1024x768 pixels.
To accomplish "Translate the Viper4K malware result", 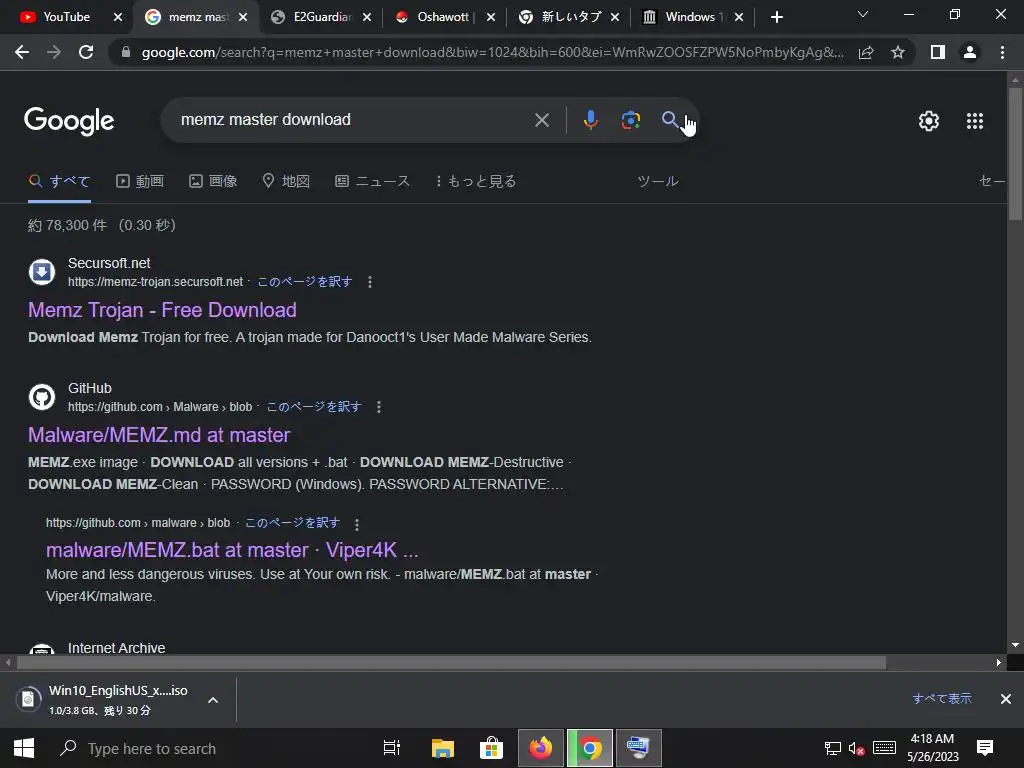I will click(293, 523).
